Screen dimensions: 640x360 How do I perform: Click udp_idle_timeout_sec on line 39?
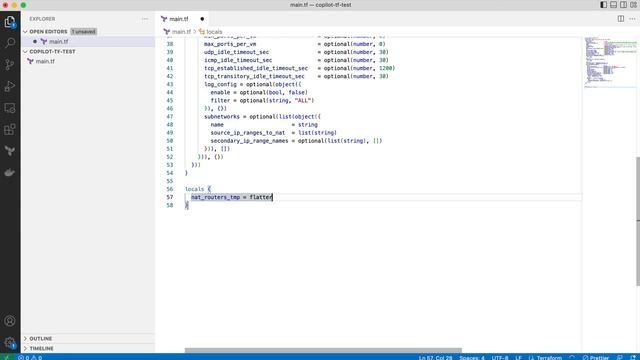pos(236,52)
